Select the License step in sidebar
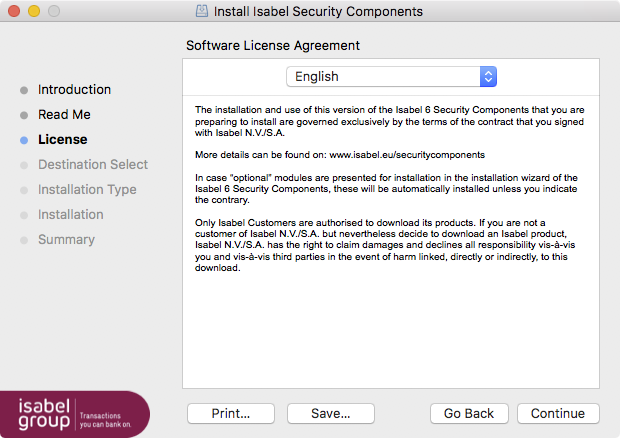 tap(62, 140)
